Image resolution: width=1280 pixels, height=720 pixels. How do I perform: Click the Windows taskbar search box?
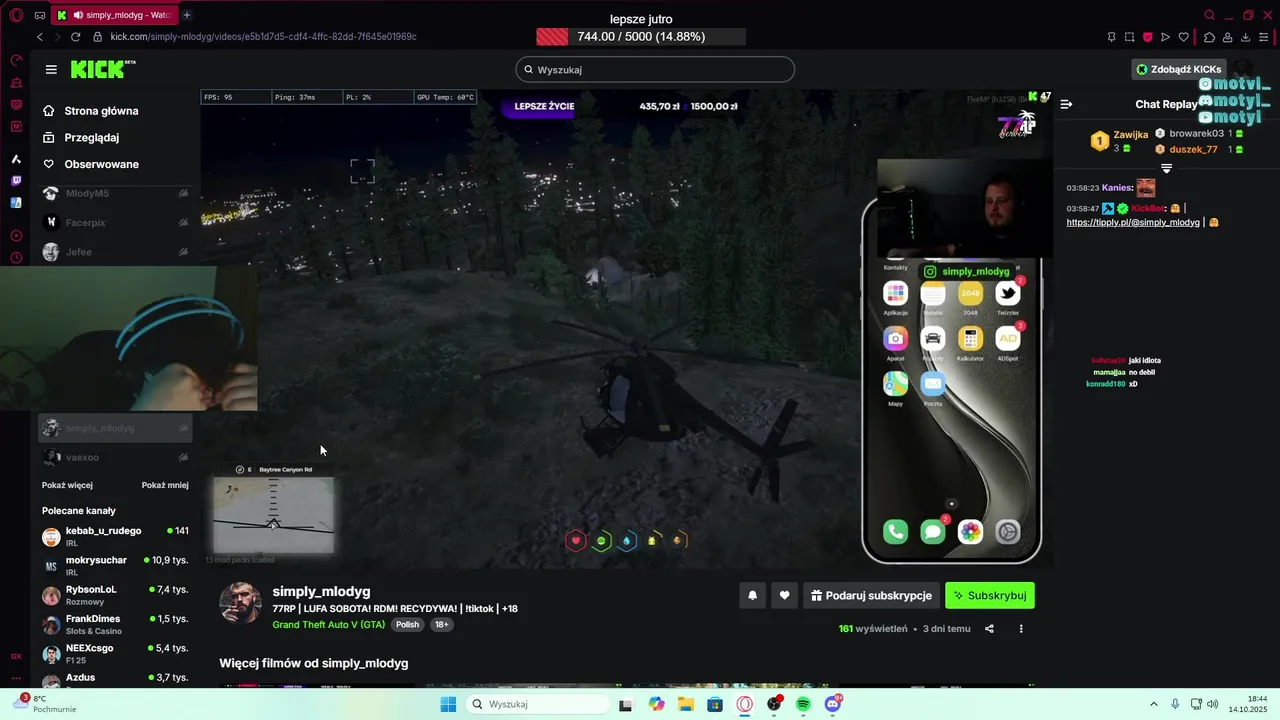point(537,704)
